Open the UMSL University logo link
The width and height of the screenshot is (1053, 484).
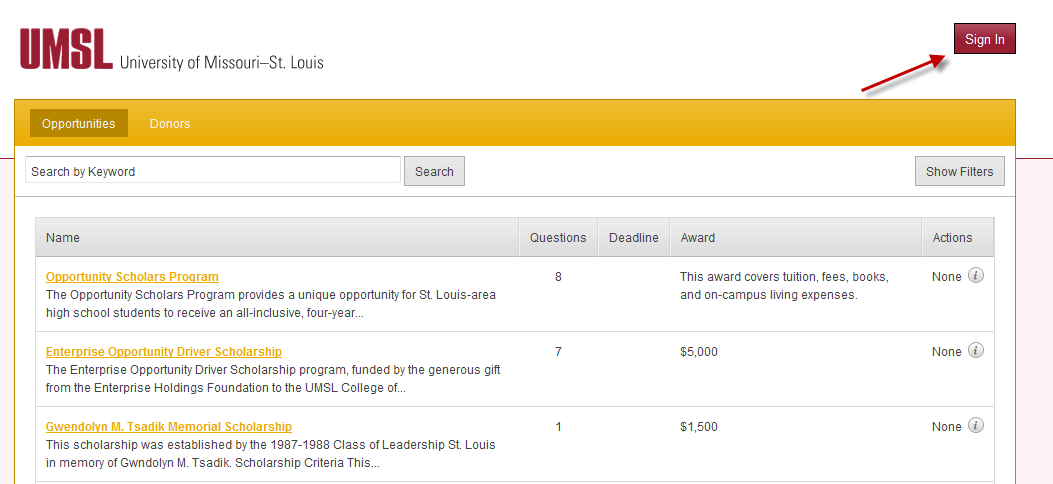coord(172,49)
